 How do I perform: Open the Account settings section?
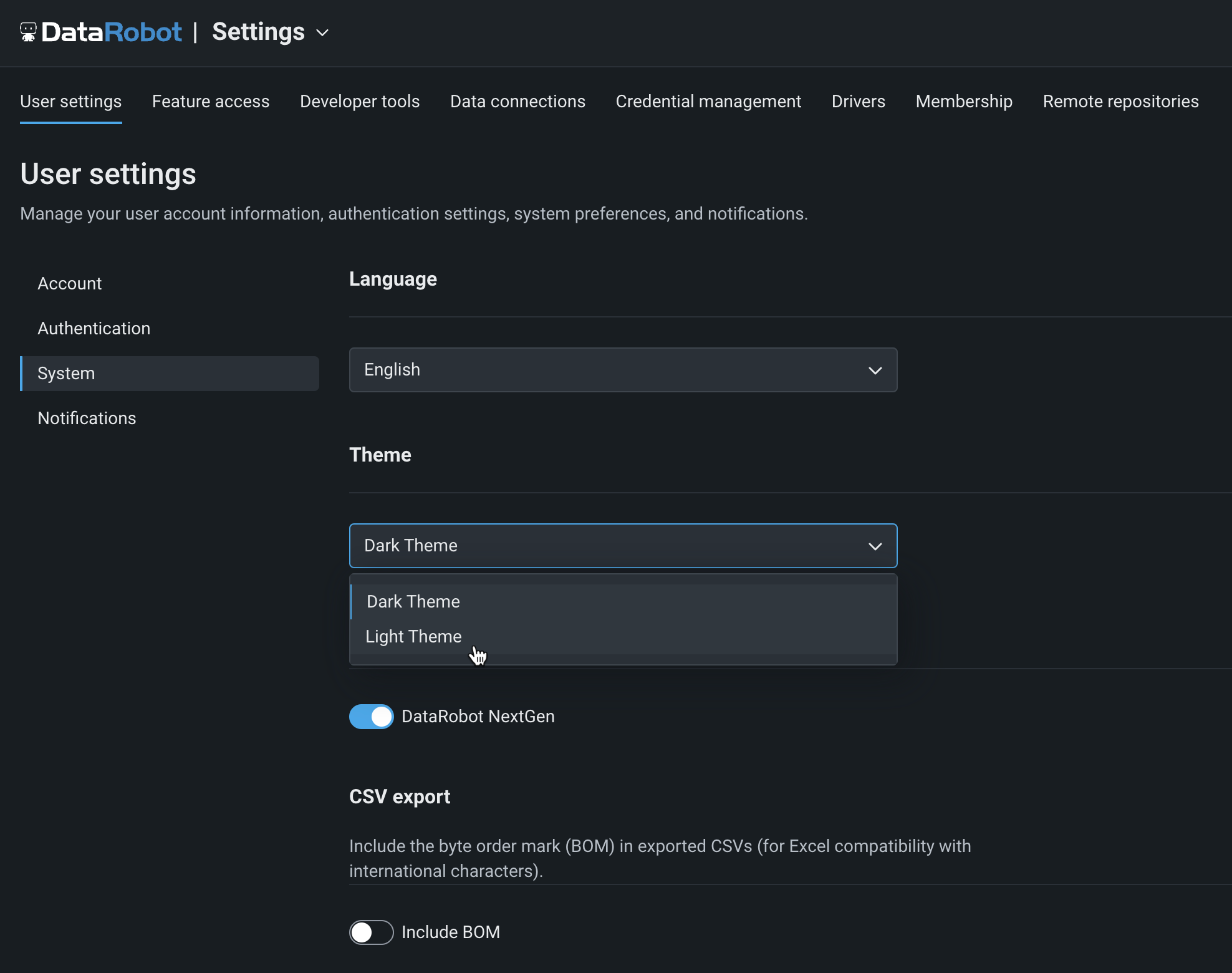(70, 284)
